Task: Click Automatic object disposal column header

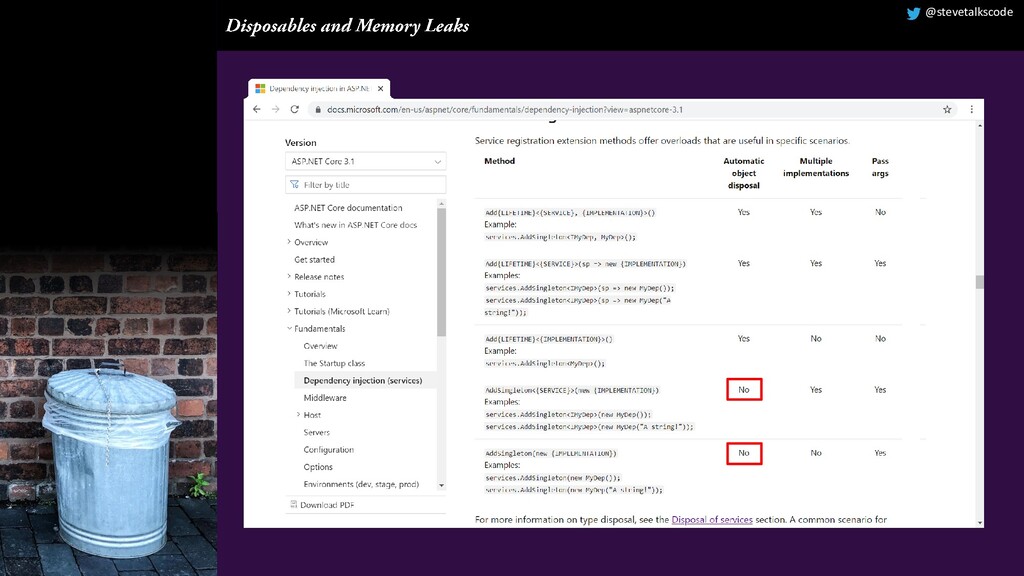Action: (x=743, y=173)
